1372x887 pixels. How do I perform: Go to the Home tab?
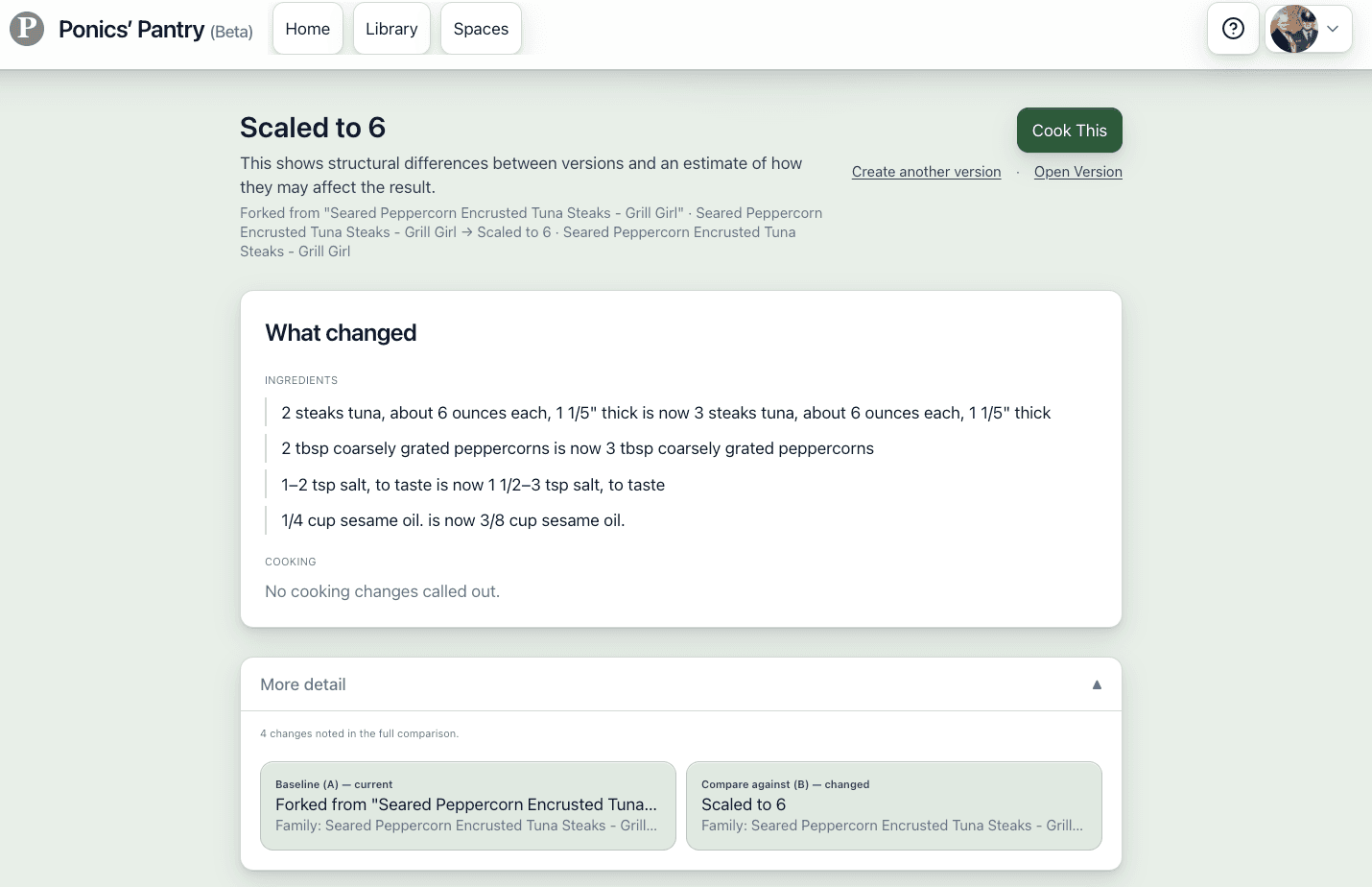(x=308, y=29)
